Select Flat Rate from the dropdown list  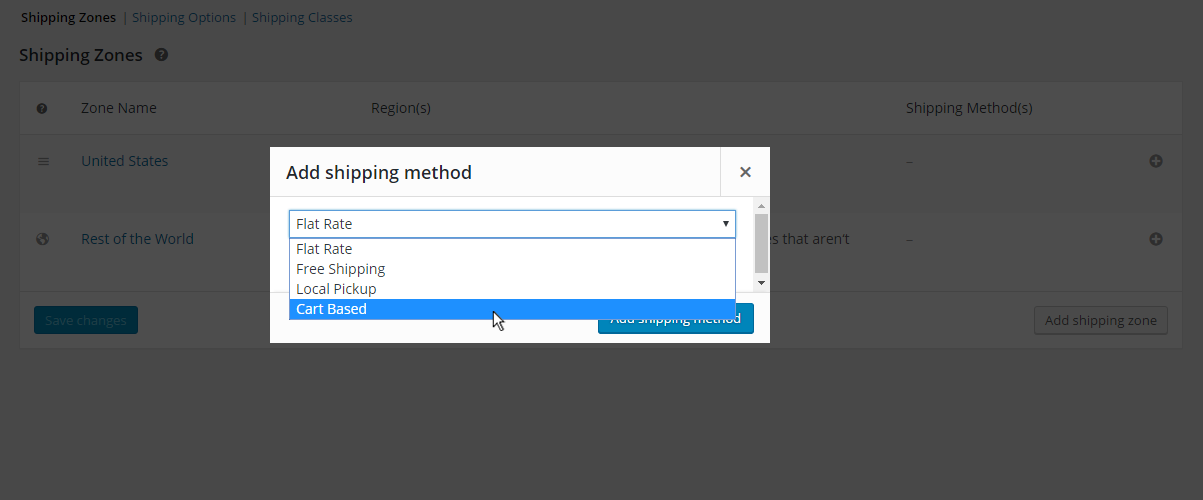pos(324,249)
